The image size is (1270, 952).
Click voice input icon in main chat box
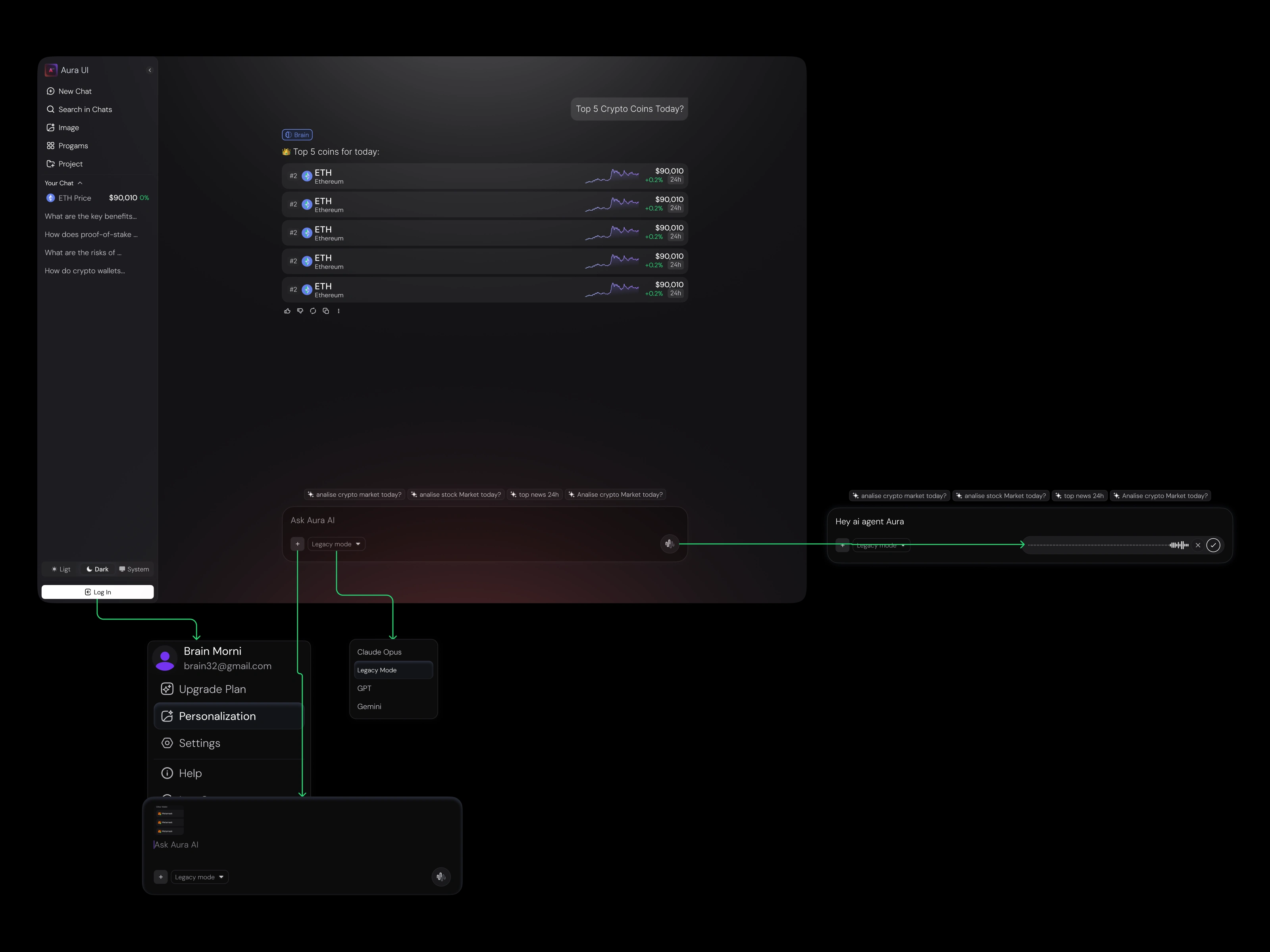tap(669, 544)
